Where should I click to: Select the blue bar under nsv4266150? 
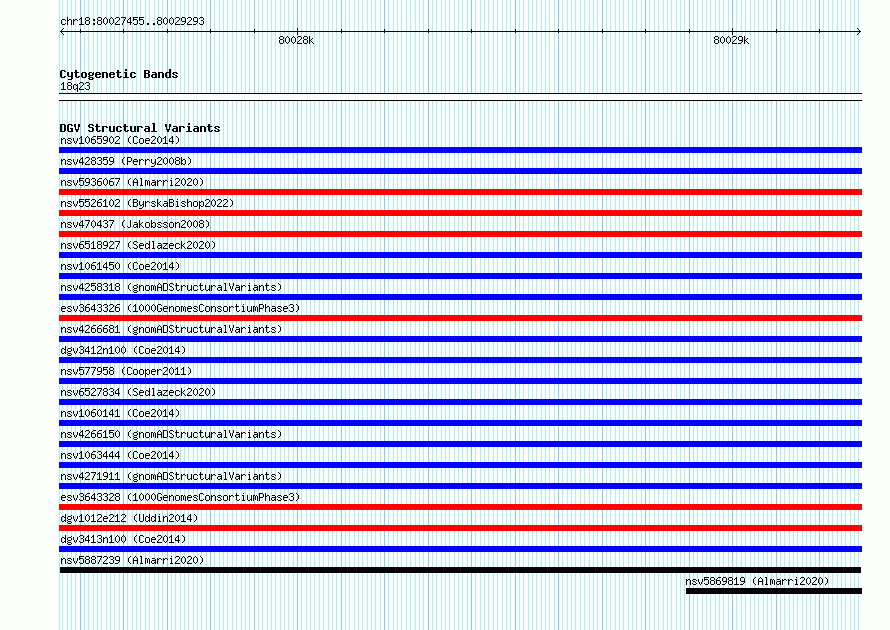coord(460,444)
